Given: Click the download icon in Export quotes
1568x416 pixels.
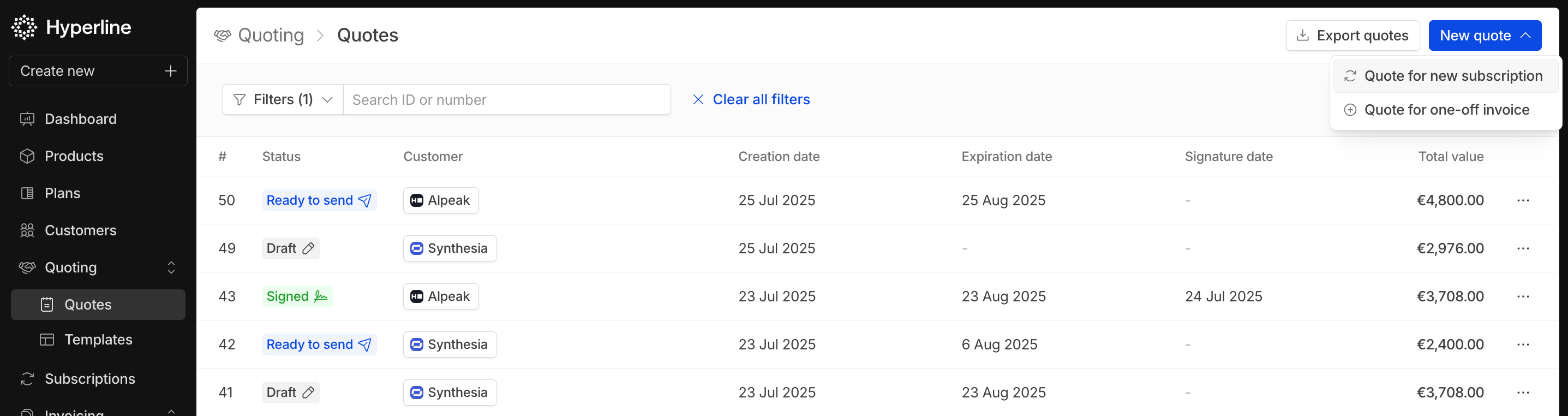Looking at the screenshot, I should pos(1303,35).
